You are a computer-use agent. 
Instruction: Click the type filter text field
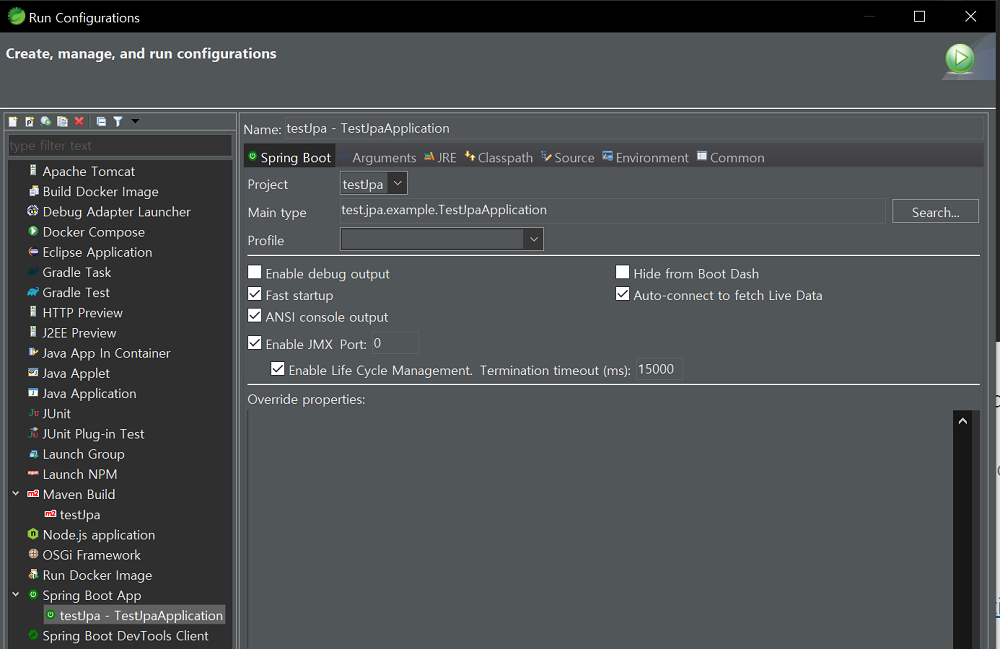[118, 146]
